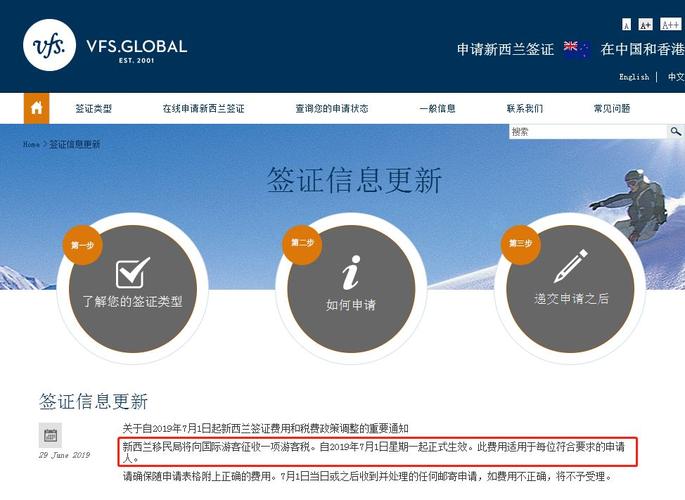Open the 一般信息 menu

tap(437, 108)
